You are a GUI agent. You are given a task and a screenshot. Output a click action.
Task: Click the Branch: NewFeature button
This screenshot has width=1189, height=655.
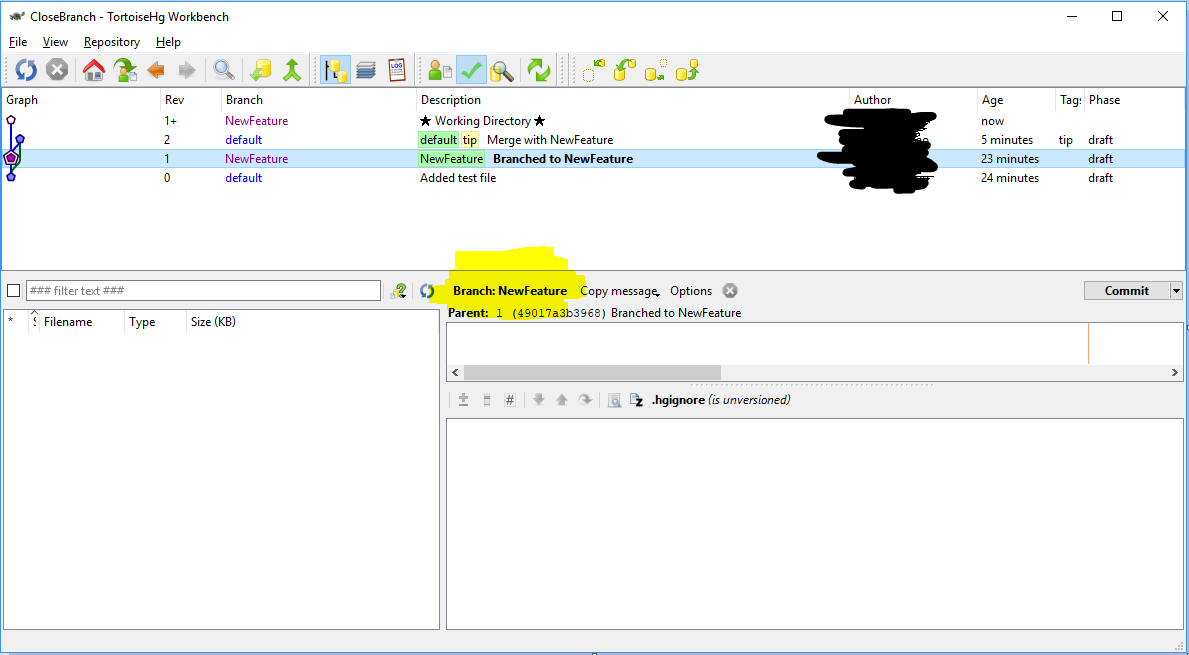pyautogui.click(x=510, y=290)
